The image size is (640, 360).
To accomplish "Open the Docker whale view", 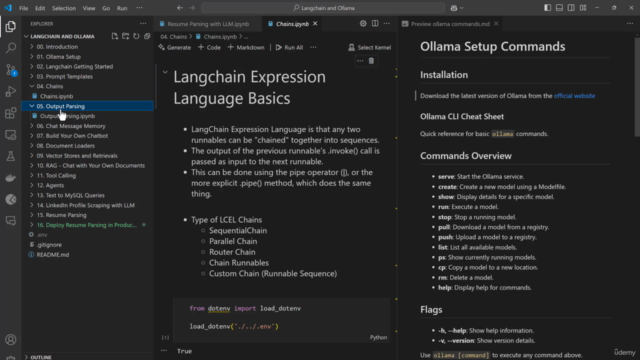I will pos(11,178).
